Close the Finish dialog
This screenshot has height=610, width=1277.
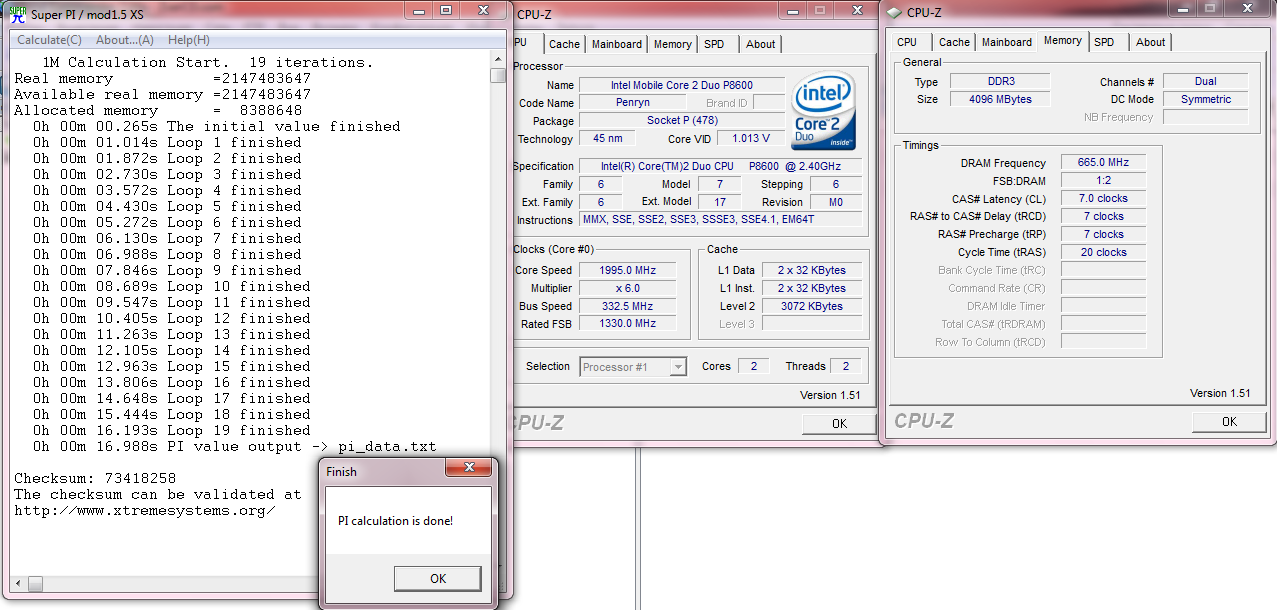point(468,469)
